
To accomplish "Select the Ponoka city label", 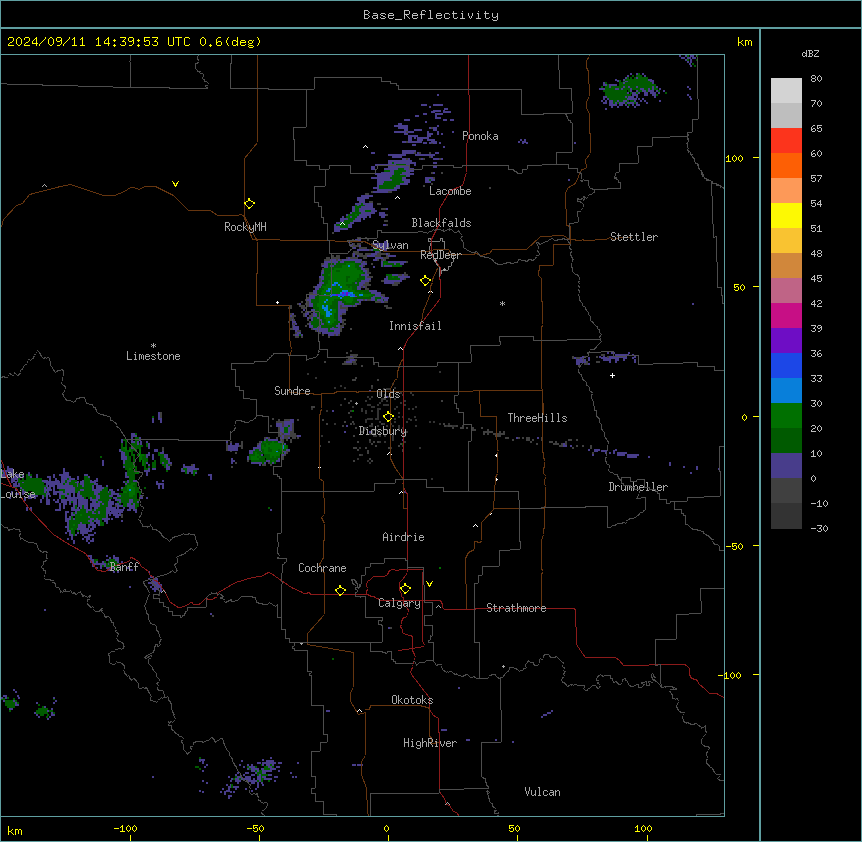I will tap(480, 136).
